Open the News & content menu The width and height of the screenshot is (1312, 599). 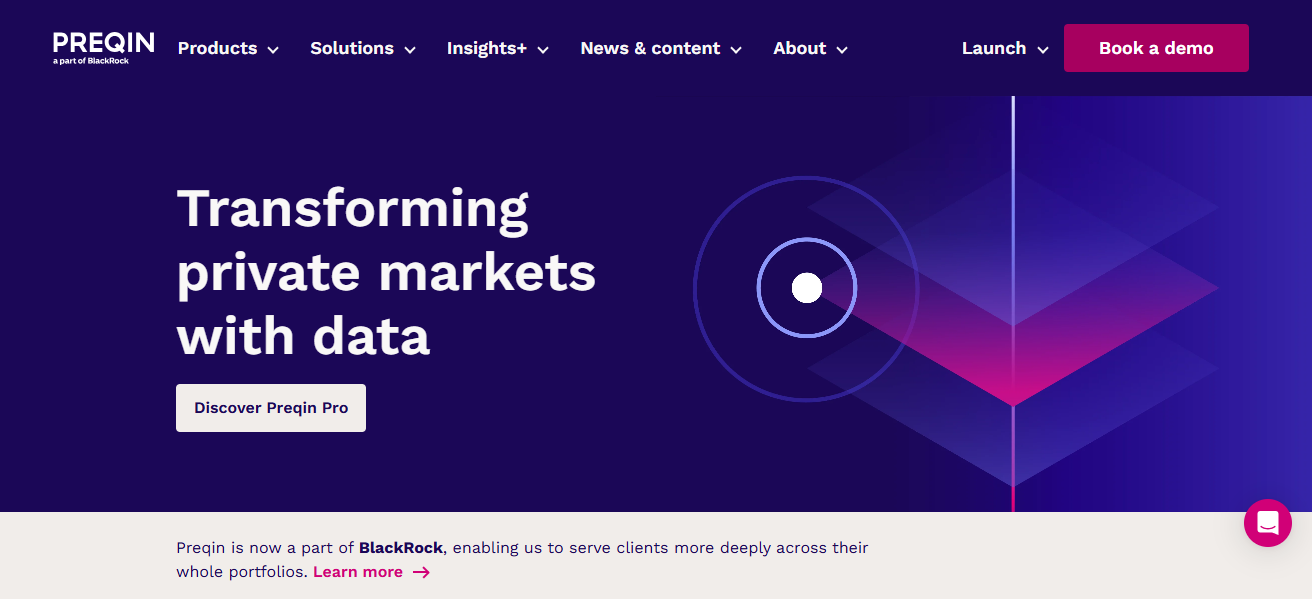coord(650,48)
